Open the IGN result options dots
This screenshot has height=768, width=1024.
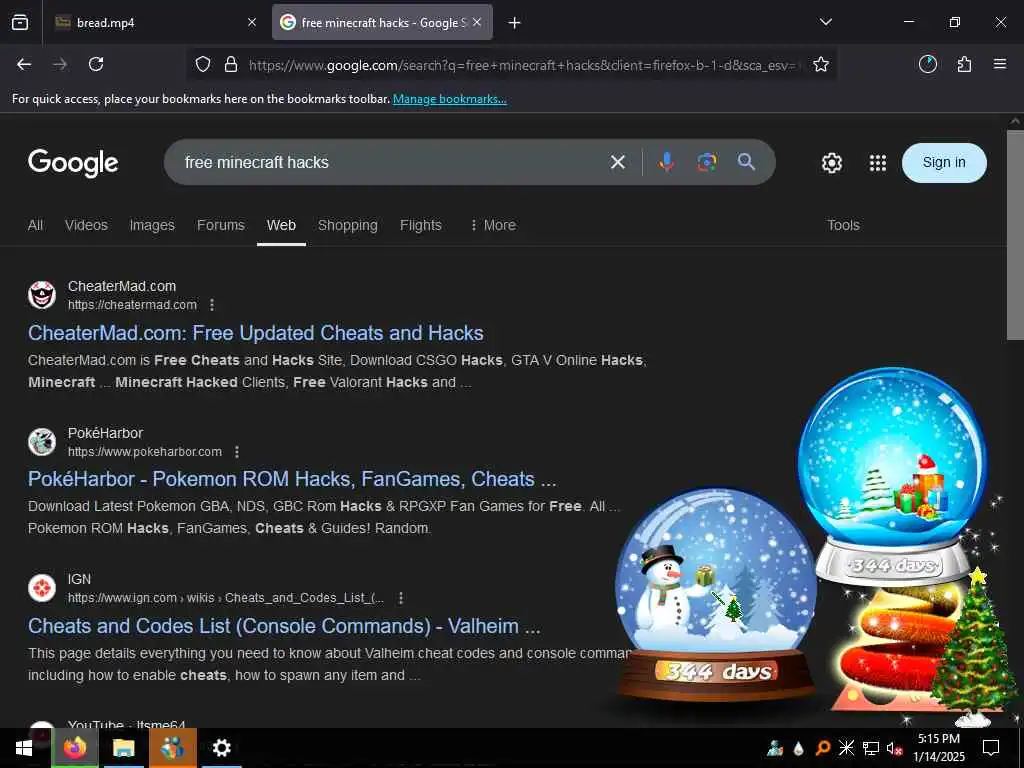click(x=401, y=598)
